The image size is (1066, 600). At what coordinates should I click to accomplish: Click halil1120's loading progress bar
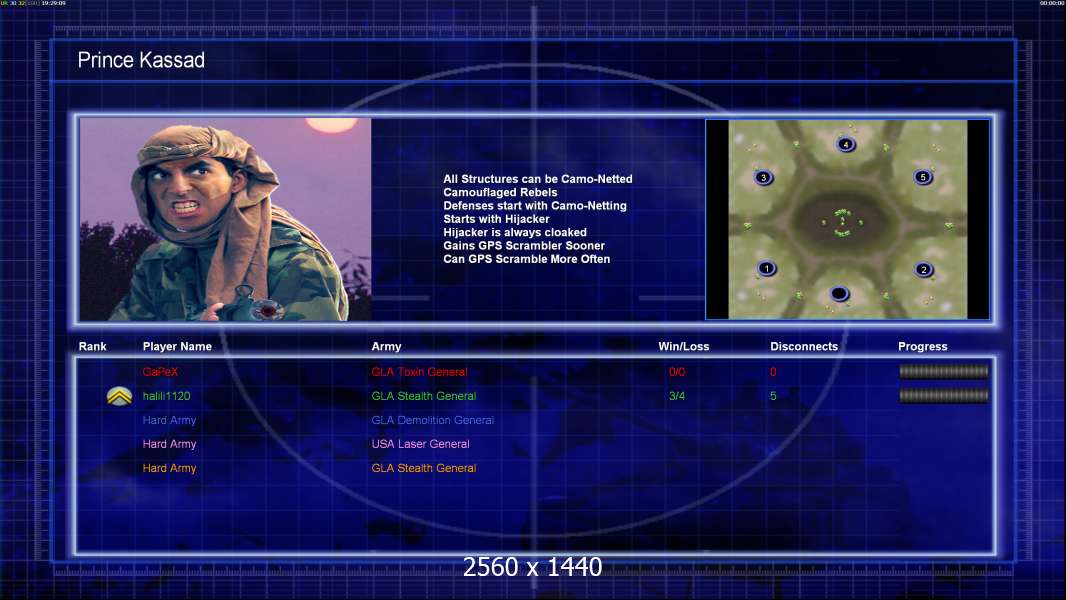(x=944, y=395)
